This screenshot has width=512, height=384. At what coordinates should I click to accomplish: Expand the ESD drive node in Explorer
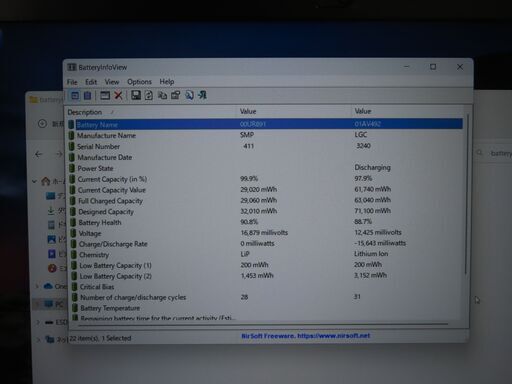[38, 322]
